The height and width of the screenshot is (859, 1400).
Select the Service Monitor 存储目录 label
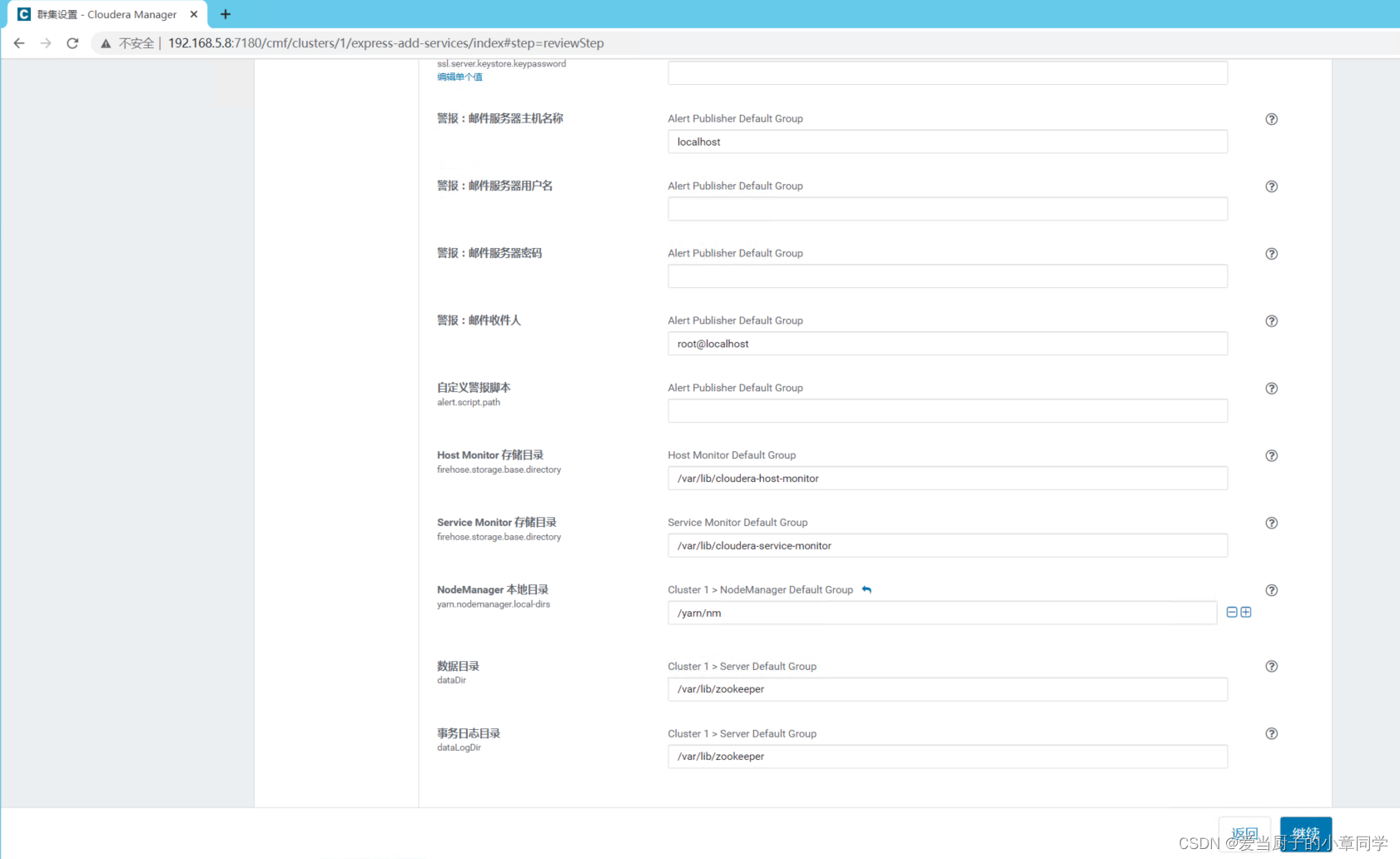497,523
